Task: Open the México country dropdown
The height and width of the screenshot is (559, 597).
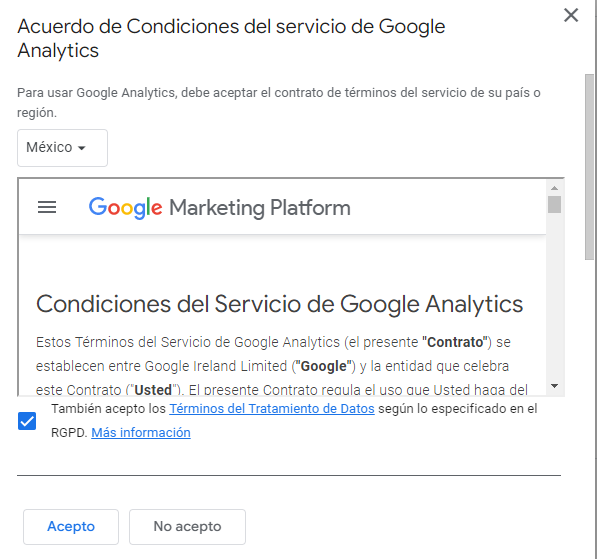Action: pos(62,148)
